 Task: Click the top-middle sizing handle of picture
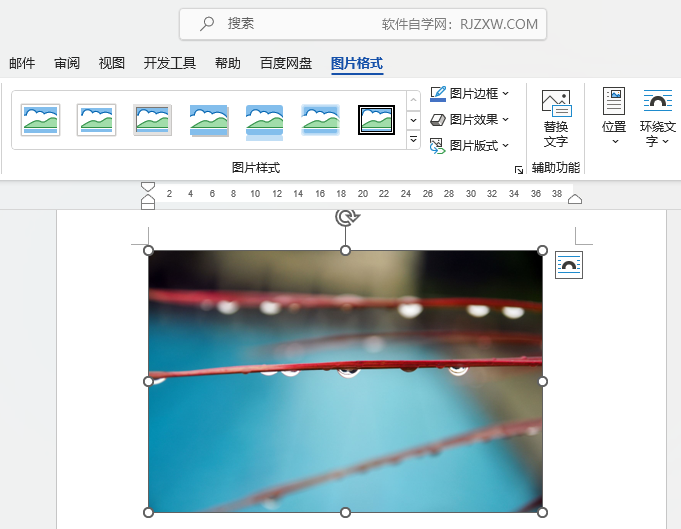(345, 251)
